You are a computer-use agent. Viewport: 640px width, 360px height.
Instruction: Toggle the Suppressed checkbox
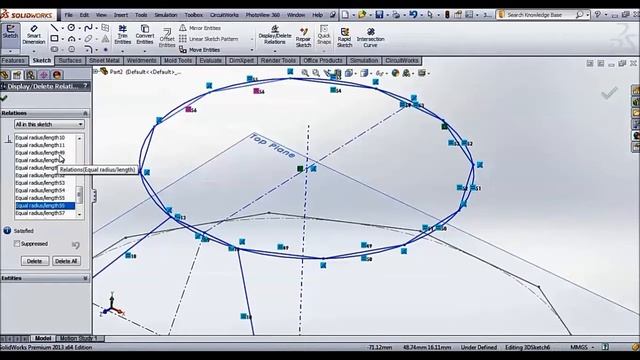click(x=17, y=244)
